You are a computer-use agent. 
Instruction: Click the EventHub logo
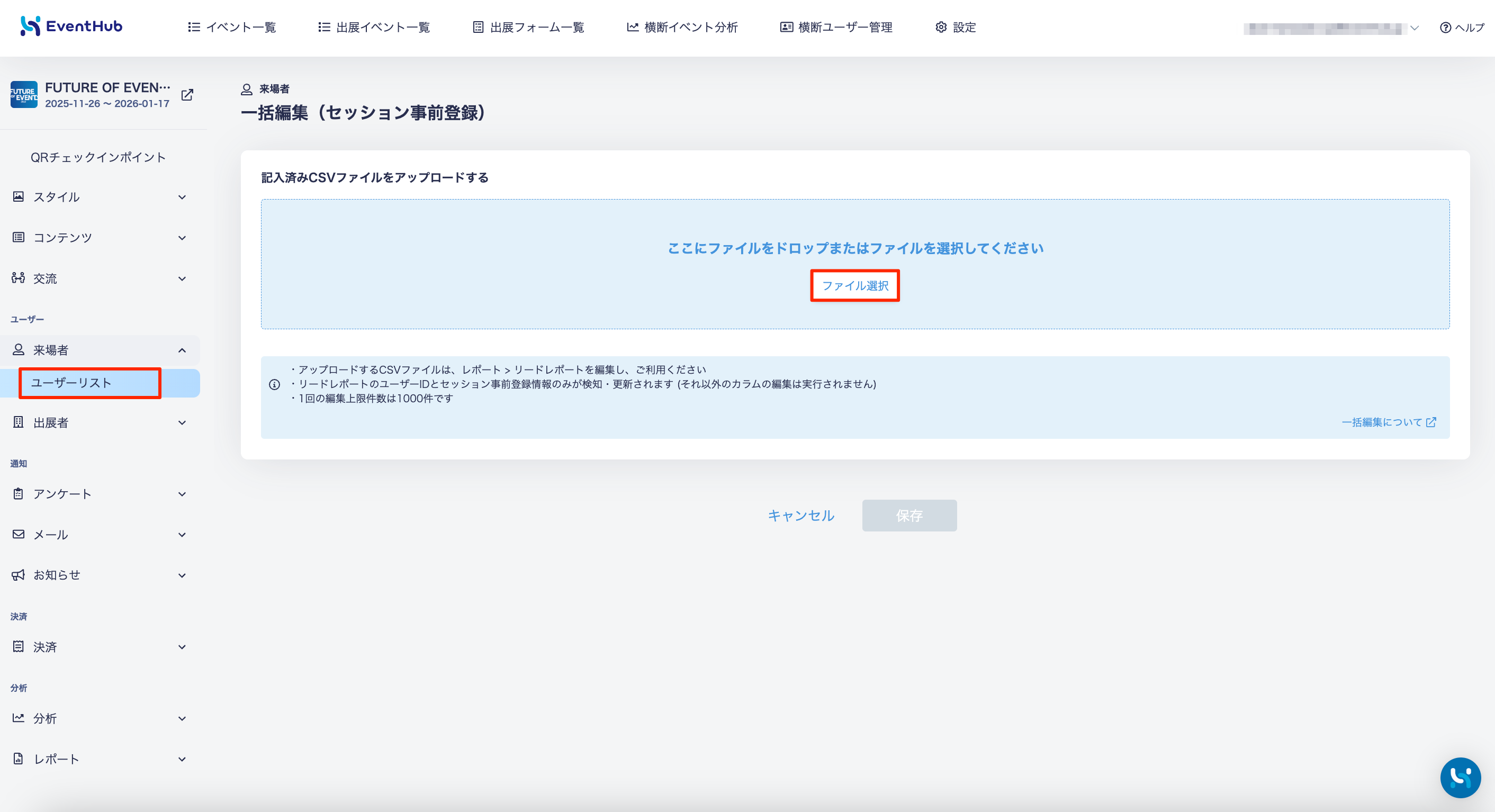pyautogui.click(x=71, y=26)
